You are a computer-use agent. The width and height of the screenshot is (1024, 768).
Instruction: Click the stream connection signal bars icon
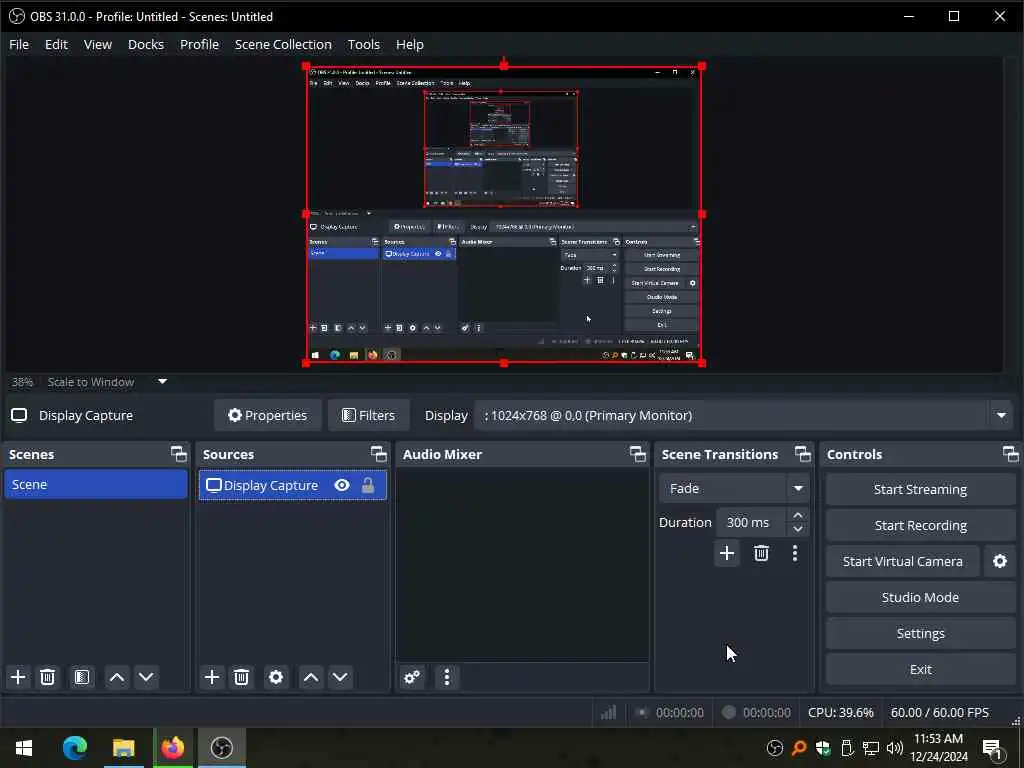609,712
